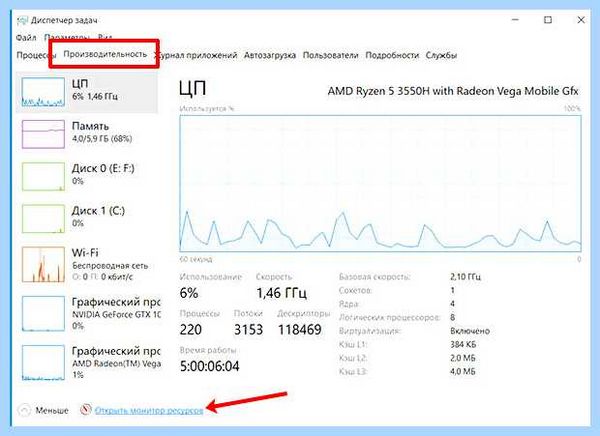Maximize the Task Manager window
This screenshot has width=600, height=436.
548,20
